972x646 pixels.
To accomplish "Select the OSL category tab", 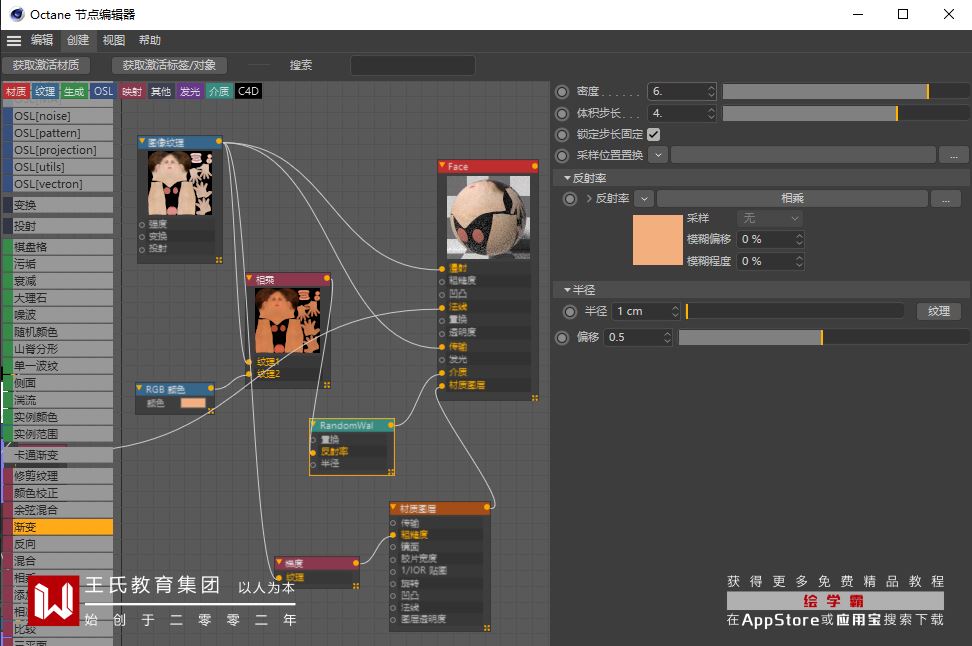I will click(103, 91).
